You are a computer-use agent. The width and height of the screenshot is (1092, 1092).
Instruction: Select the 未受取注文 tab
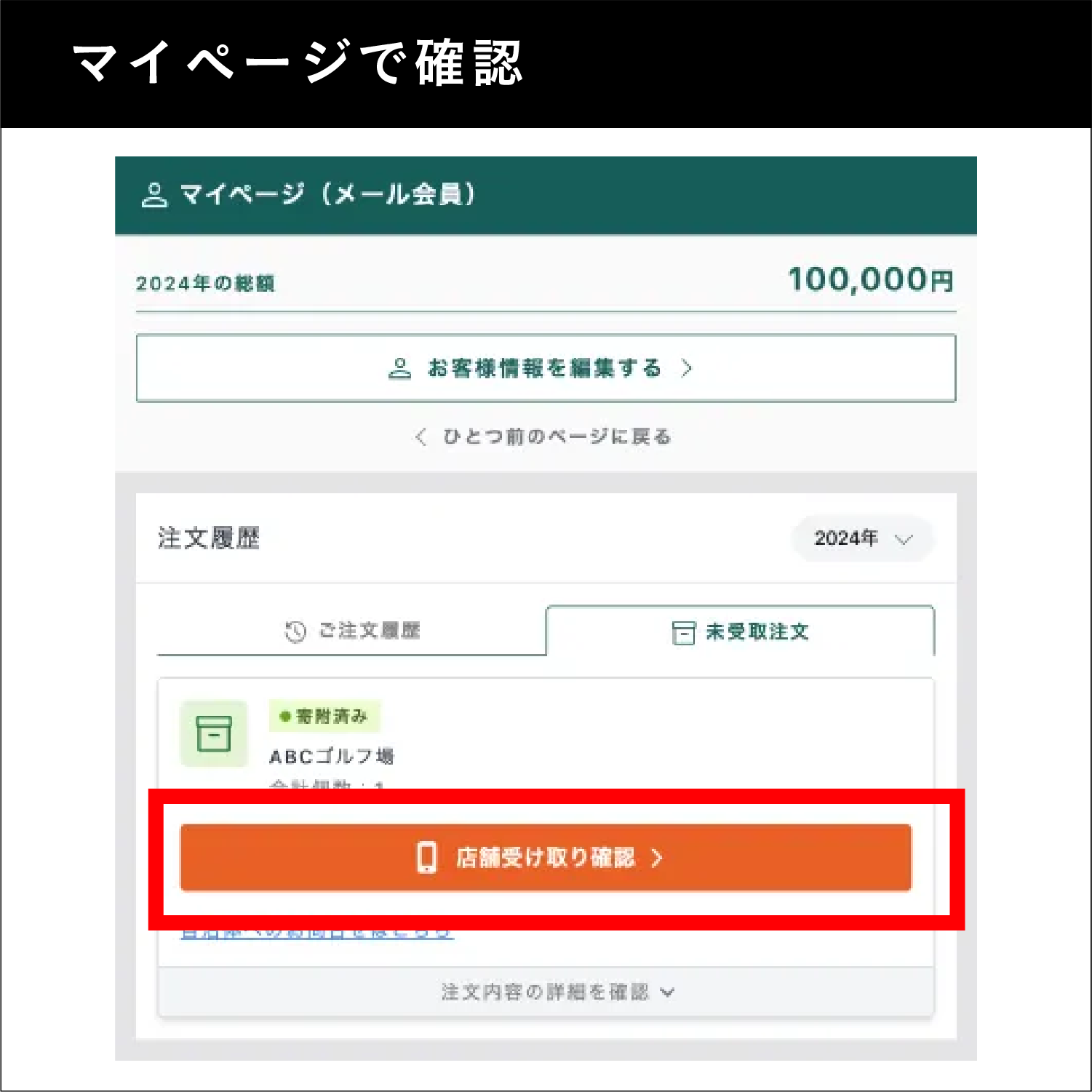740,631
